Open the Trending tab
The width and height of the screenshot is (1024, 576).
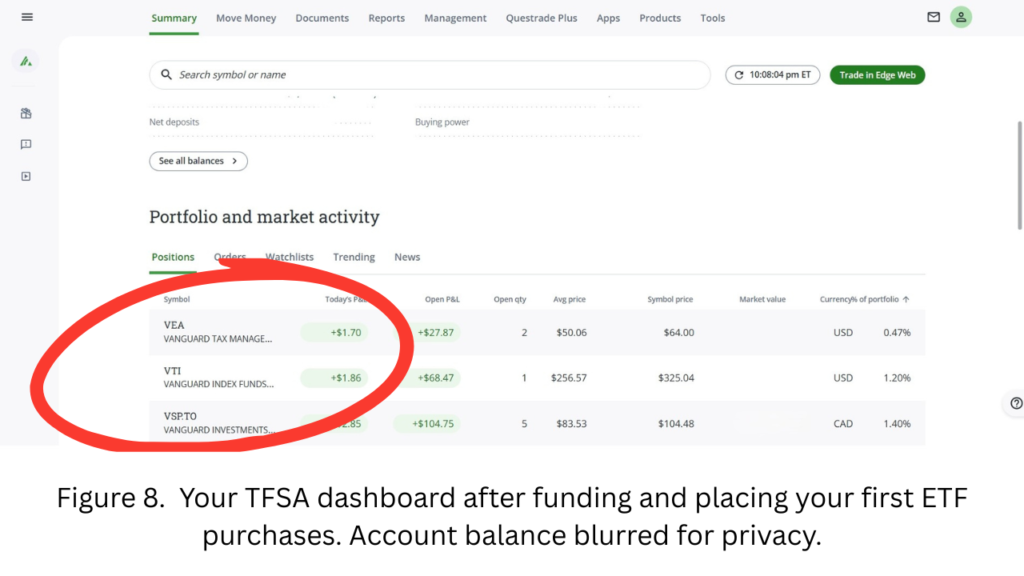[353, 257]
